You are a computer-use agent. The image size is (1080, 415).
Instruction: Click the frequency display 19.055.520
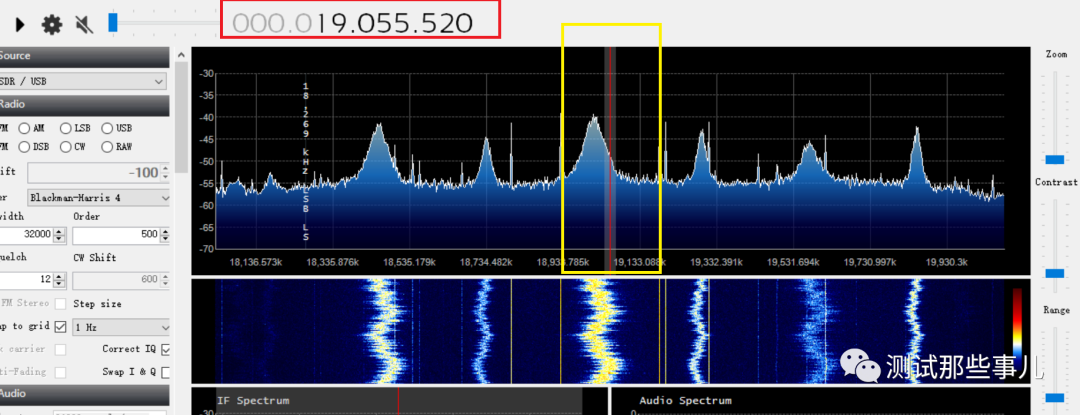(x=352, y=24)
